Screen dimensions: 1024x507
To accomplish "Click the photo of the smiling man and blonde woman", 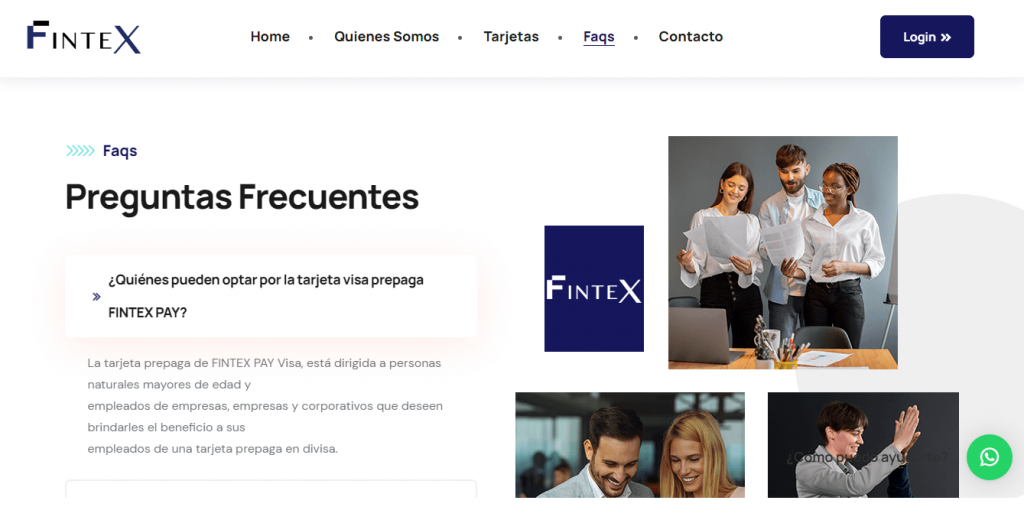I will (630, 445).
